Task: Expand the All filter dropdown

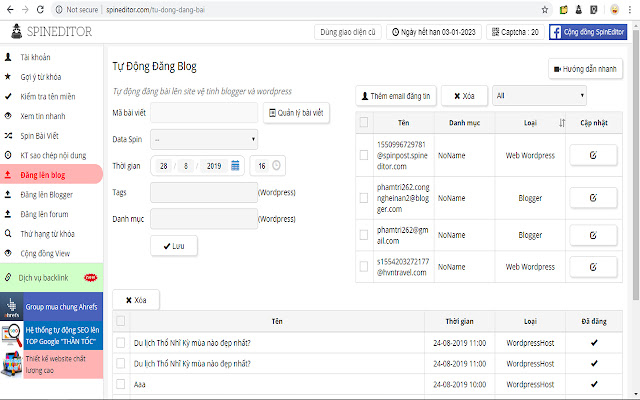Action: (539, 97)
